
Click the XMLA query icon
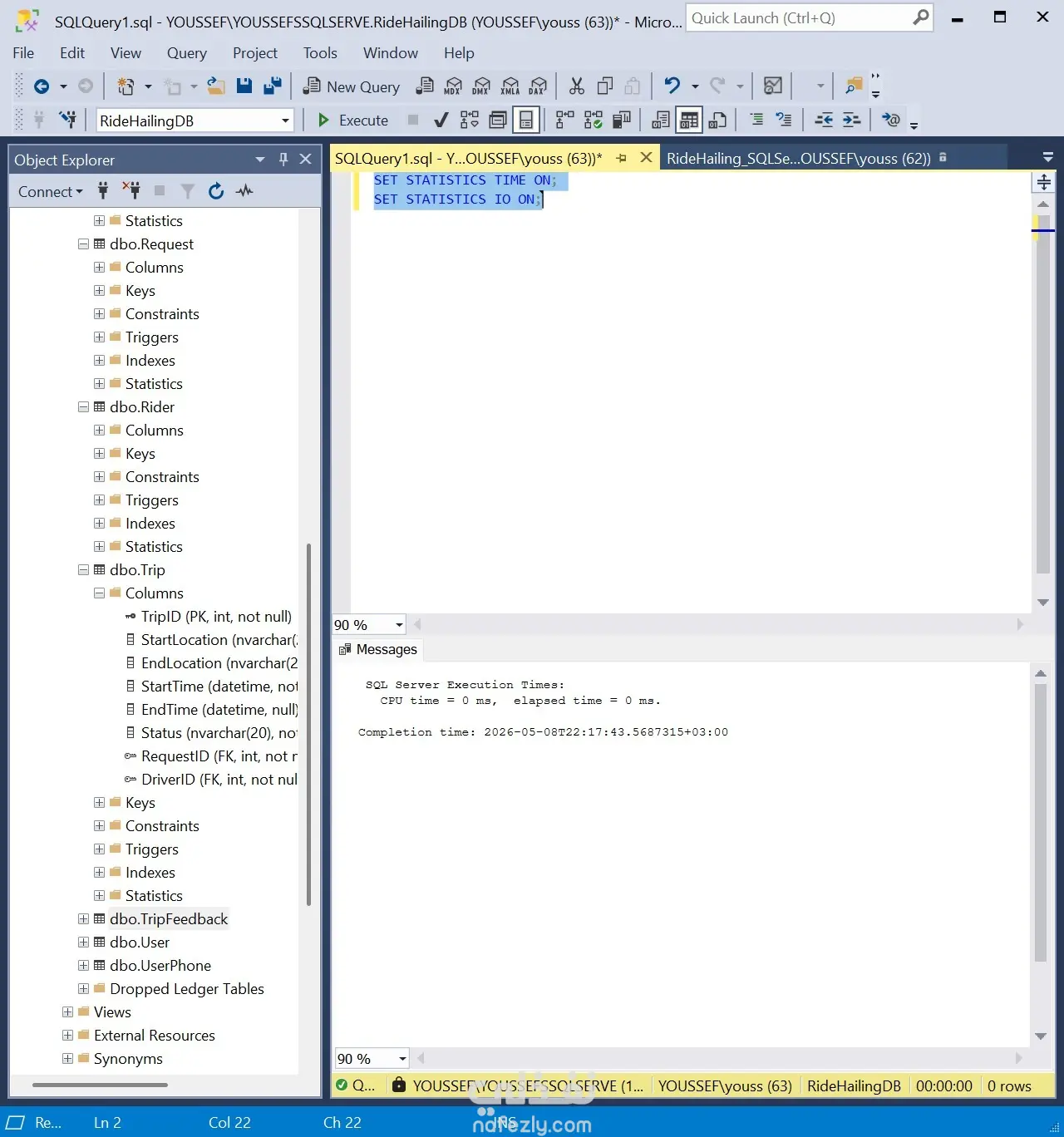pyautogui.click(x=510, y=86)
